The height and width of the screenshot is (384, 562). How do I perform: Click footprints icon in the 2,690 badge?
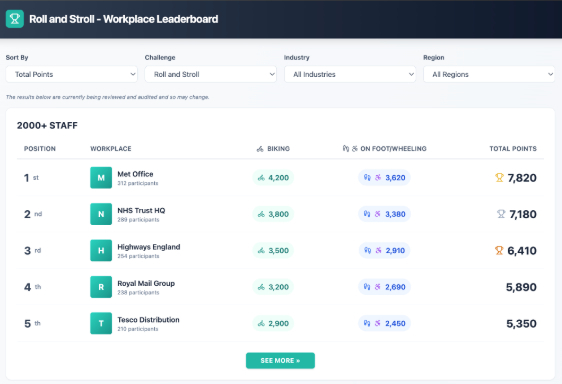tap(367, 287)
